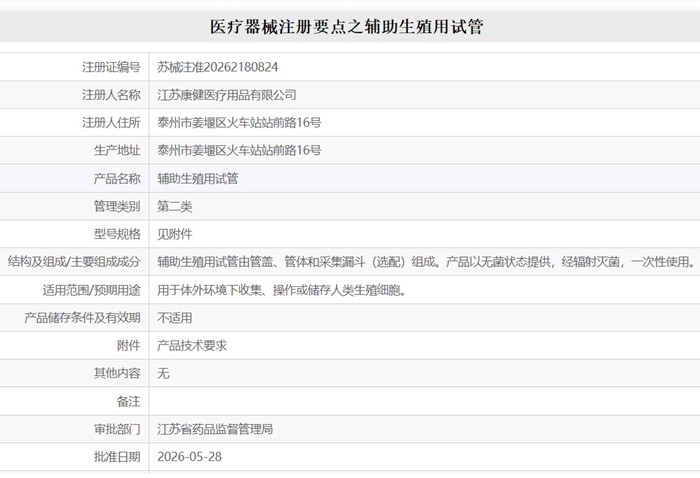The height and width of the screenshot is (478, 700).
Task: Click the value 不适用
Action: coord(175,318)
